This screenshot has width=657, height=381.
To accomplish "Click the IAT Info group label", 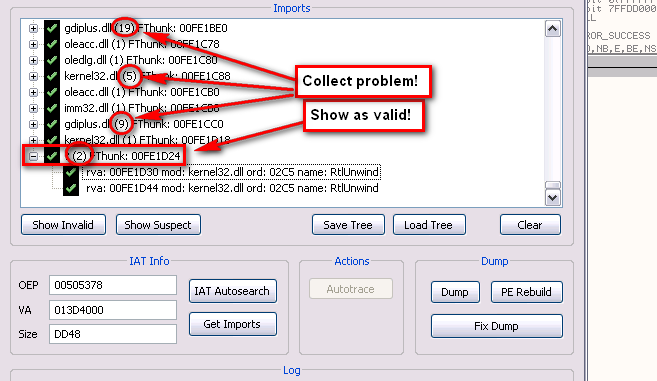I will (x=149, y=261).
